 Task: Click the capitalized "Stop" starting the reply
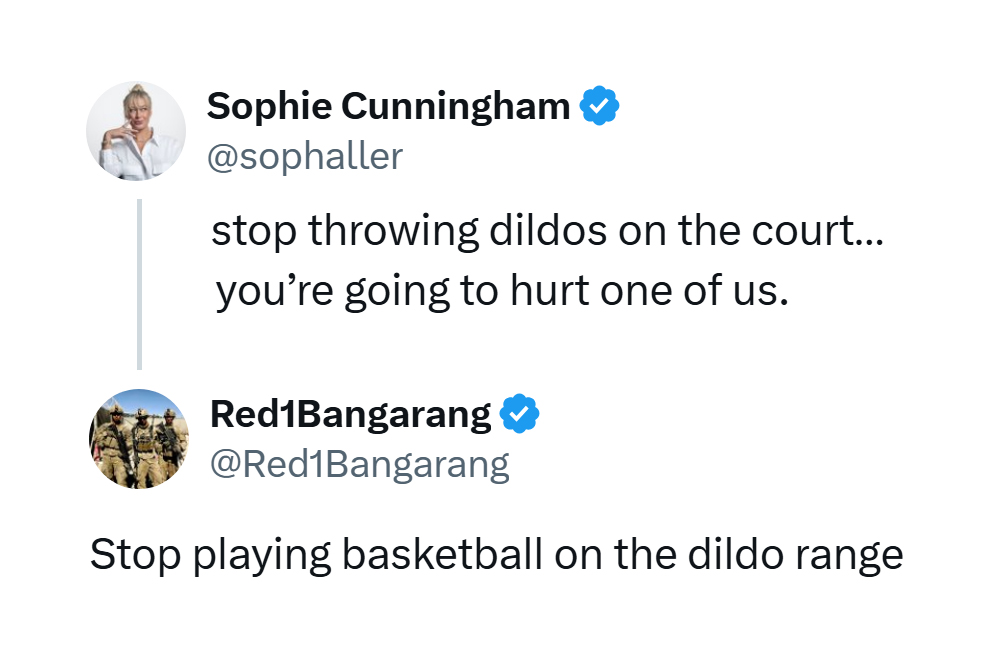135,556
